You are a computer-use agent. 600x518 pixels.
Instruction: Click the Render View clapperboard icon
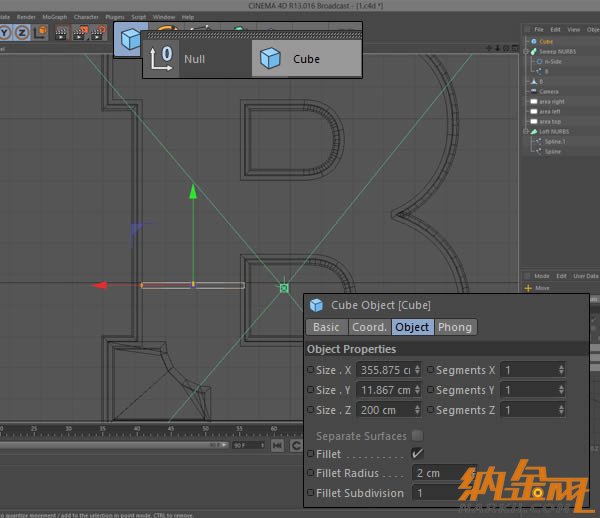coord(61,33)
